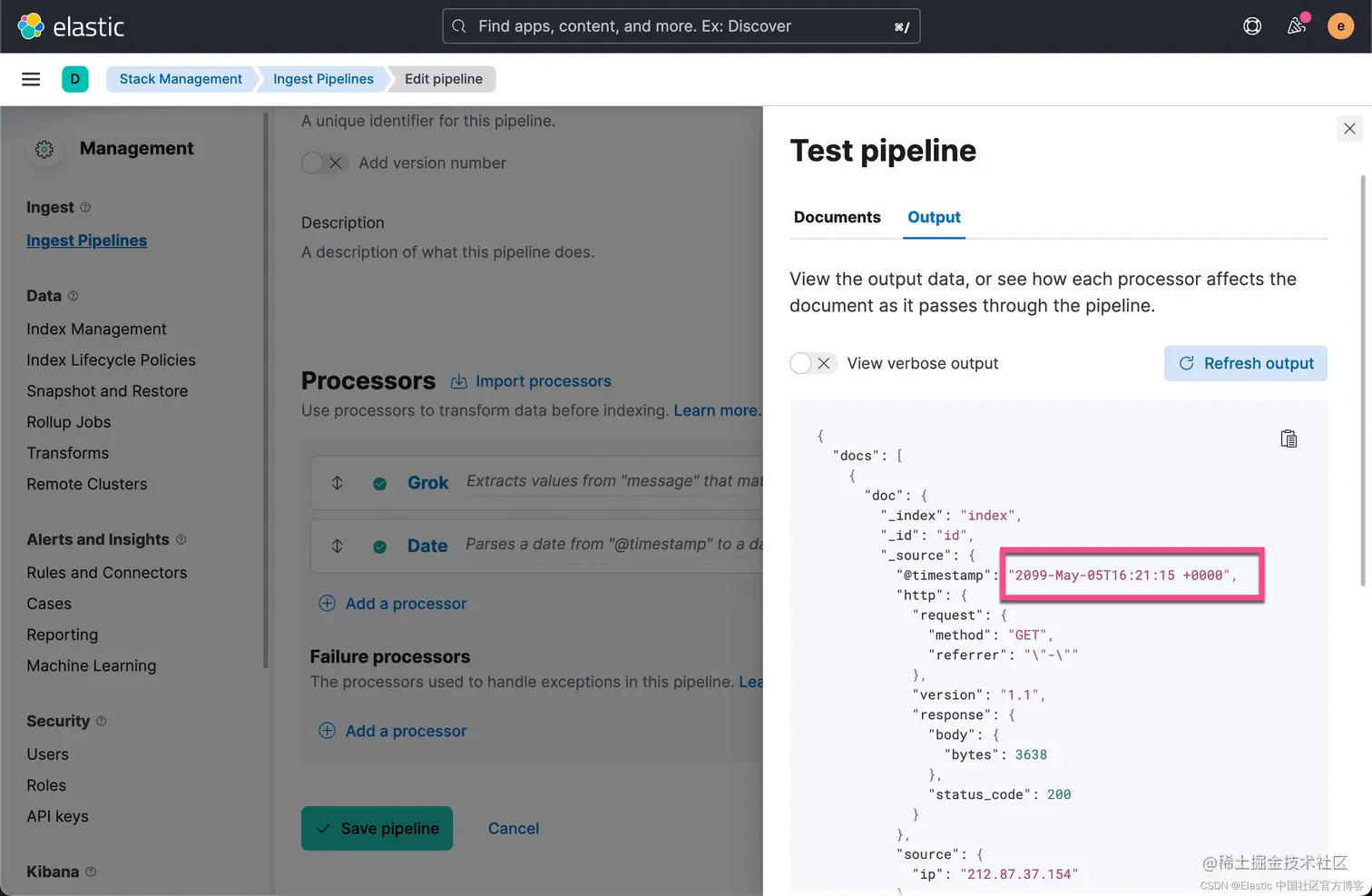Focus the Elastic global search field
This screenshot has width=1372, height=896.
(681, 26)
